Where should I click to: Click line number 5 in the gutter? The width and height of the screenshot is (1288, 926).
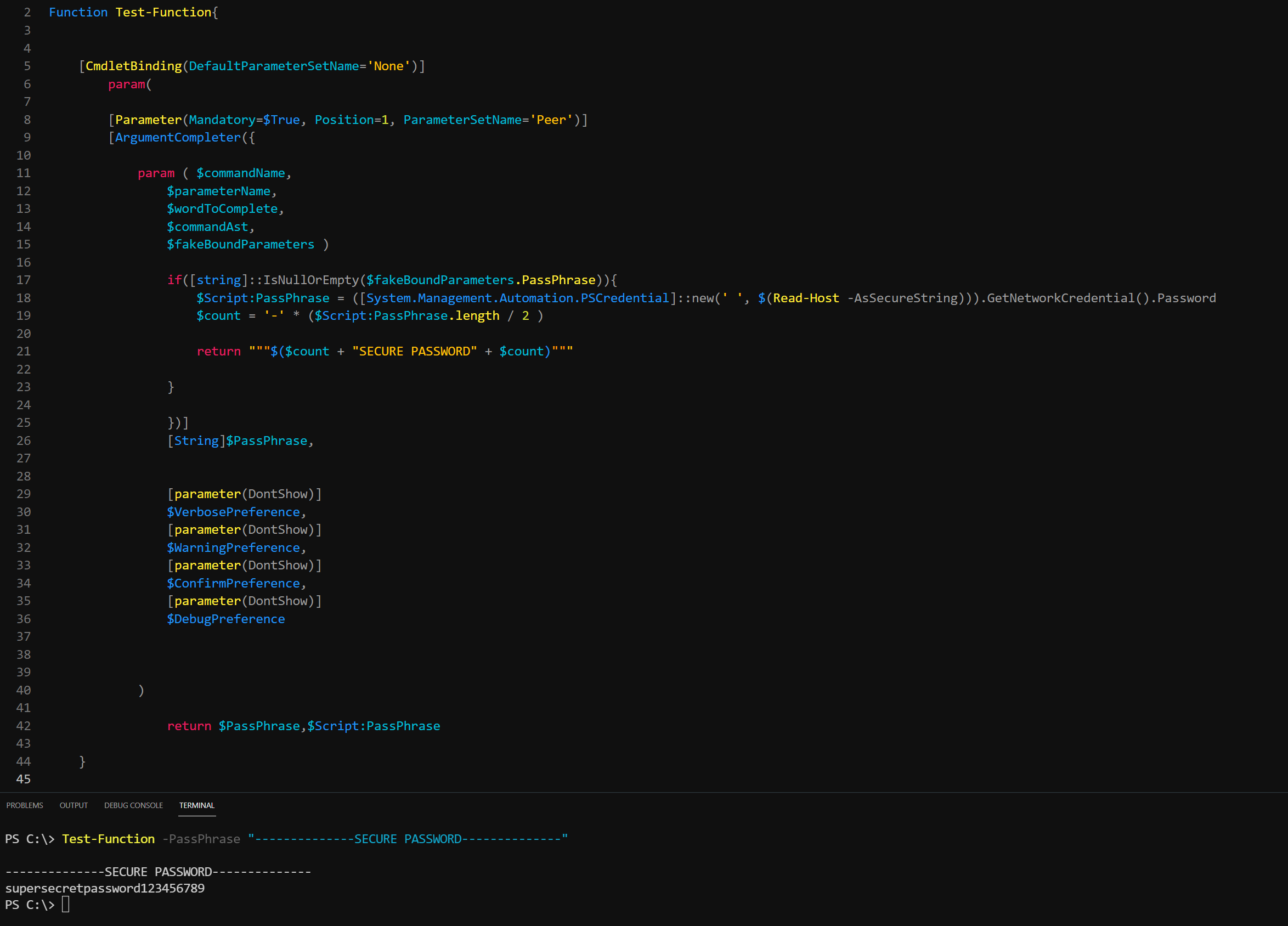pos(27,66)
